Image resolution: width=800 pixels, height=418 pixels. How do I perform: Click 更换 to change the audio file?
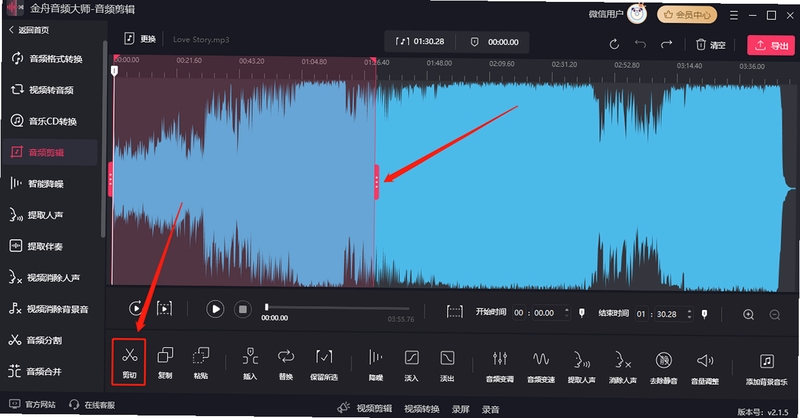140,39
